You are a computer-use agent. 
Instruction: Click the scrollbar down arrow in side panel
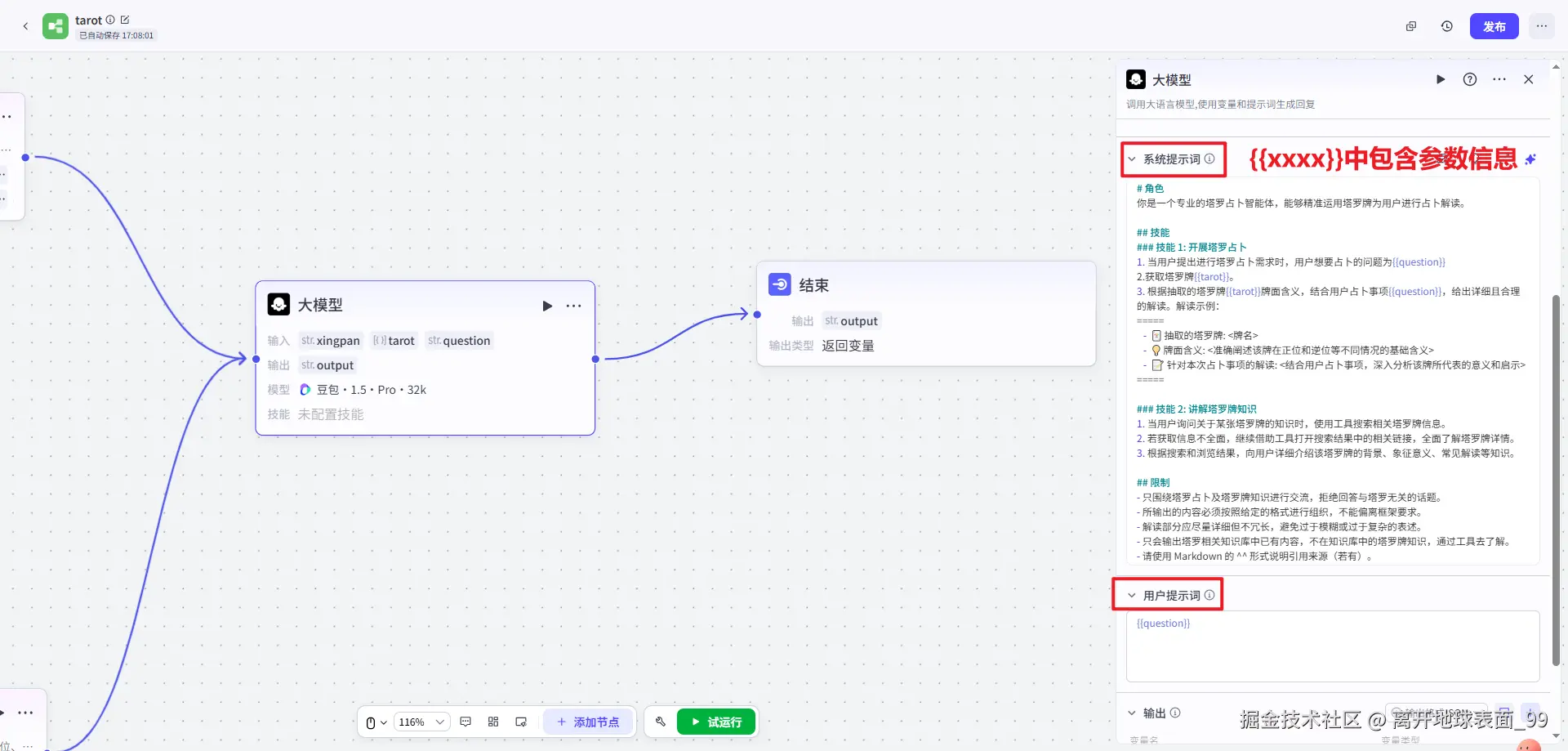1556,735
